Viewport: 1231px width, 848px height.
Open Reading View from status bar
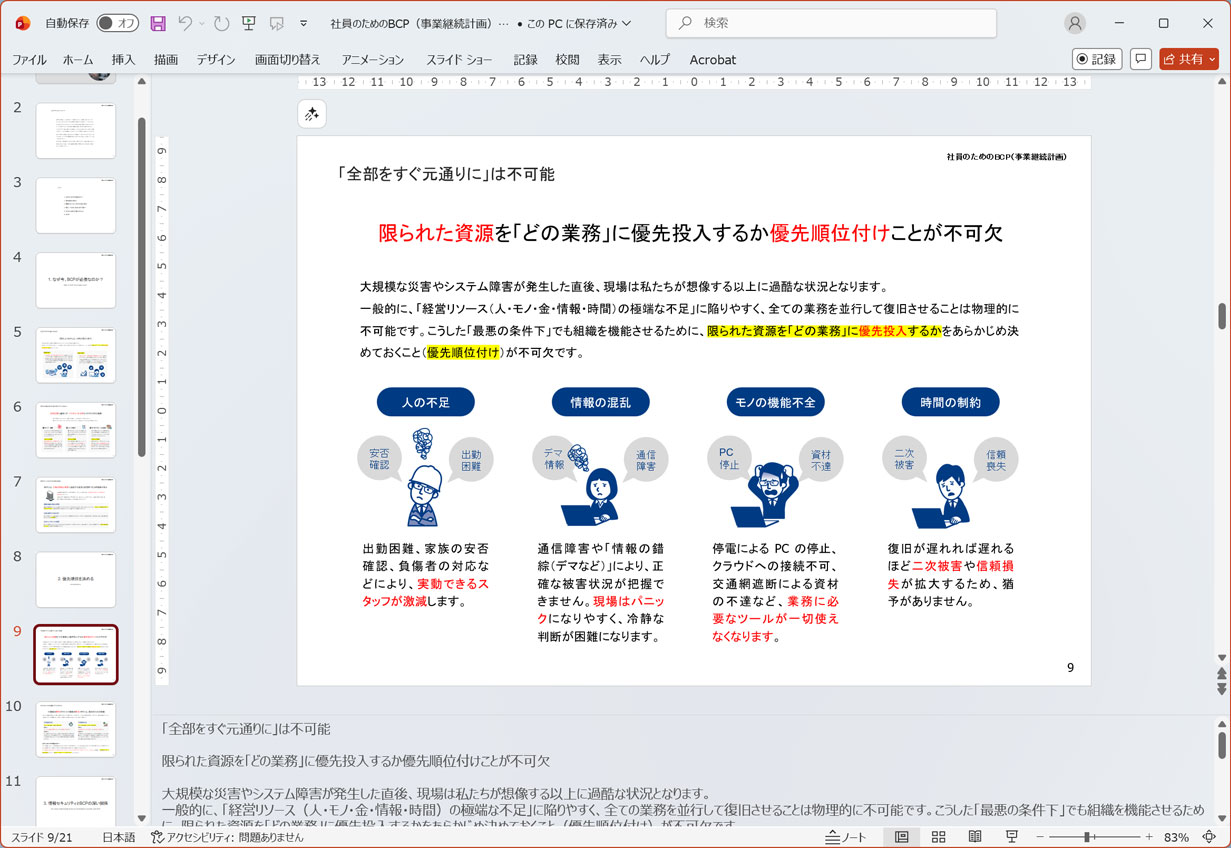pyautogui.click(x=975, y=836)
